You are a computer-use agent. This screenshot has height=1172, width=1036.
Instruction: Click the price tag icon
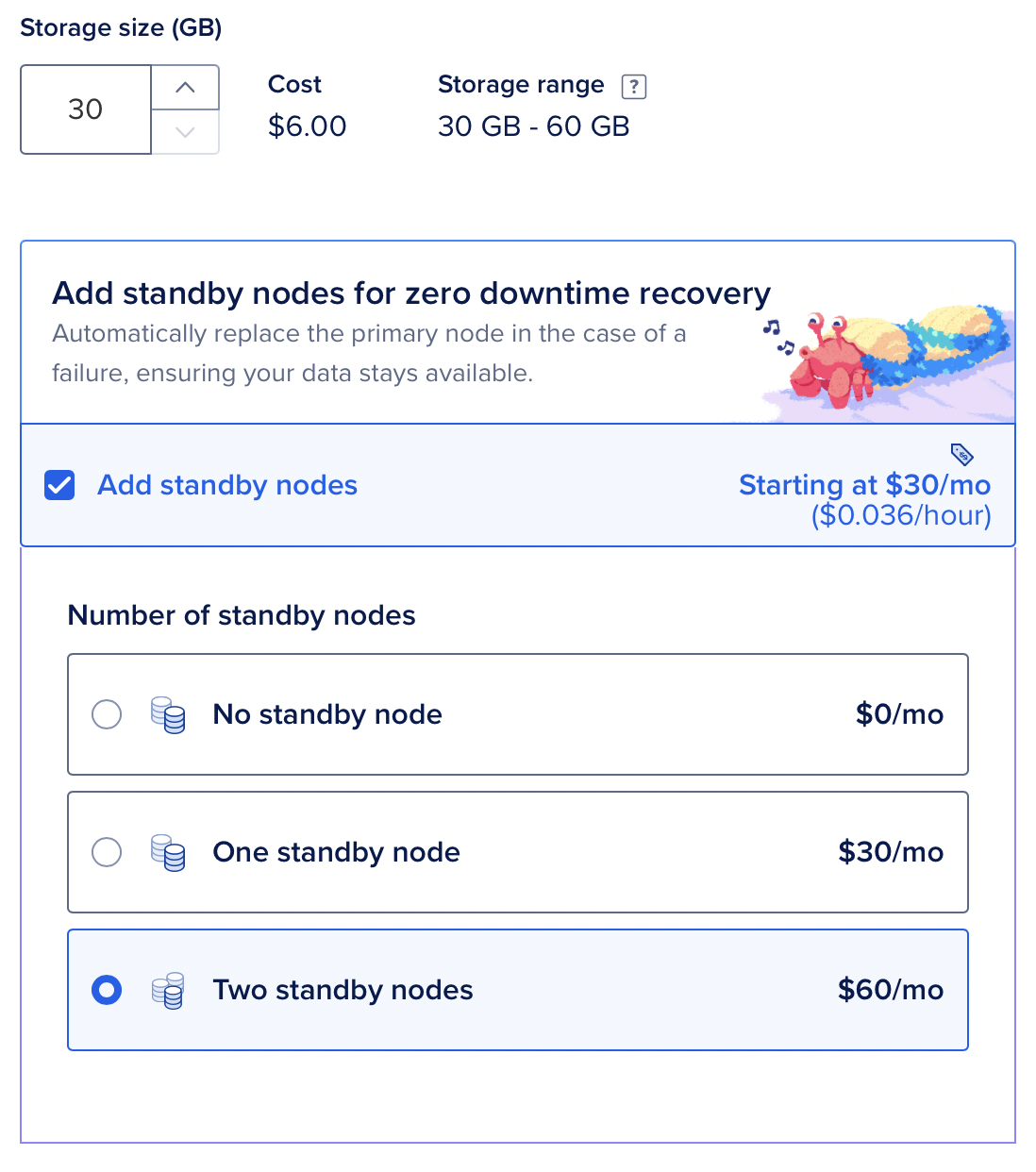click(961, 454)
